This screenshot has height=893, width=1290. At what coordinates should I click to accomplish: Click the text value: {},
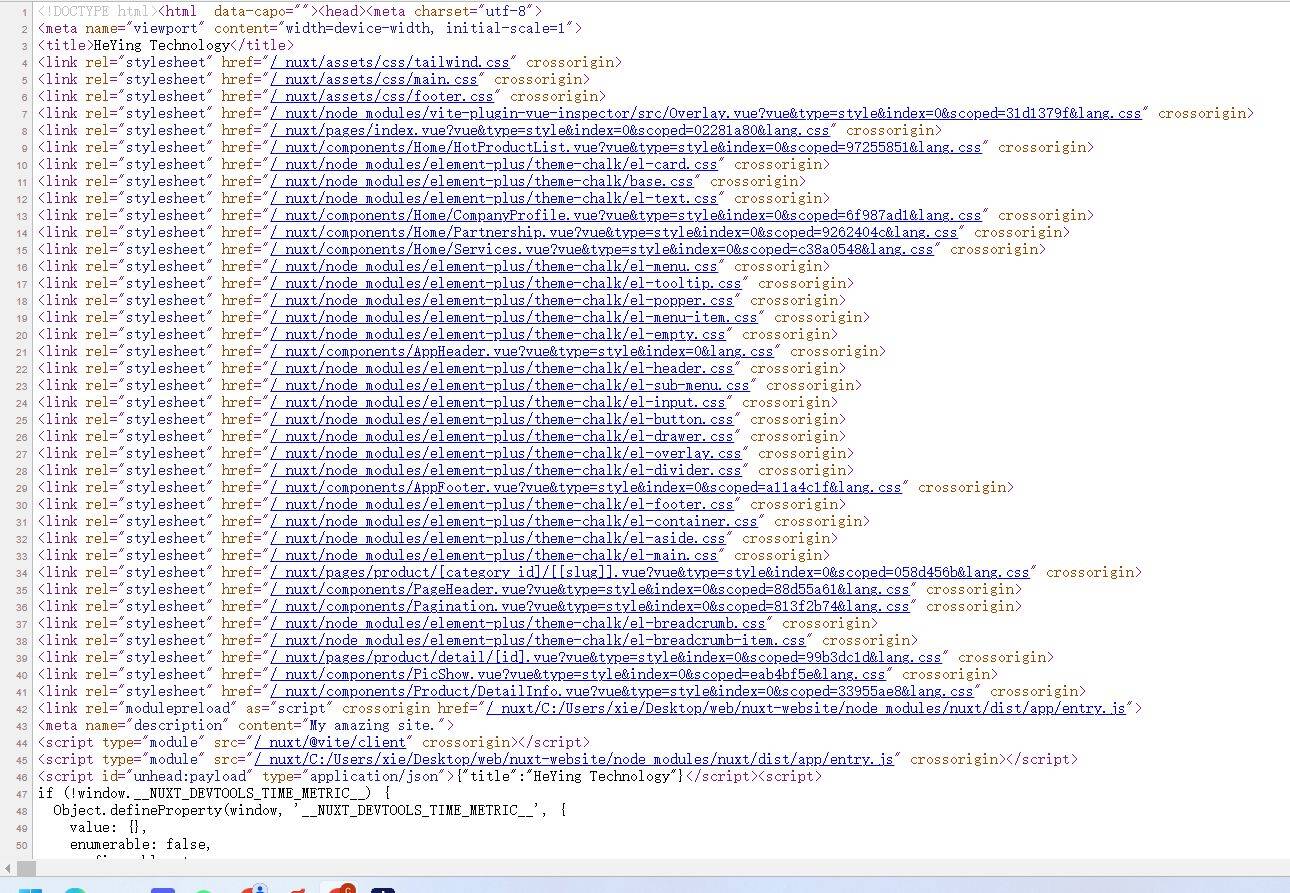pos(109,827)
